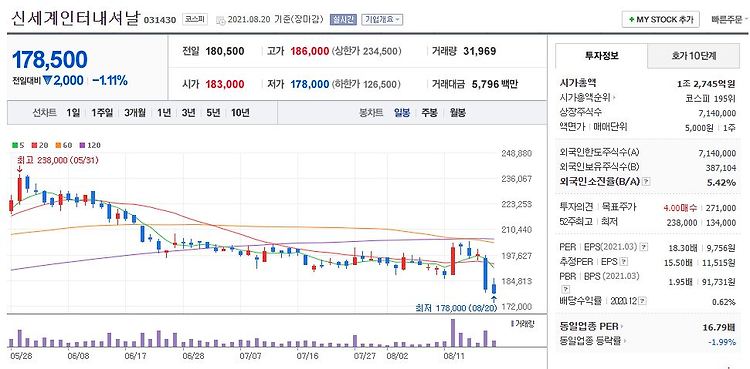Show the 10년 line chart

click(240, 113)
